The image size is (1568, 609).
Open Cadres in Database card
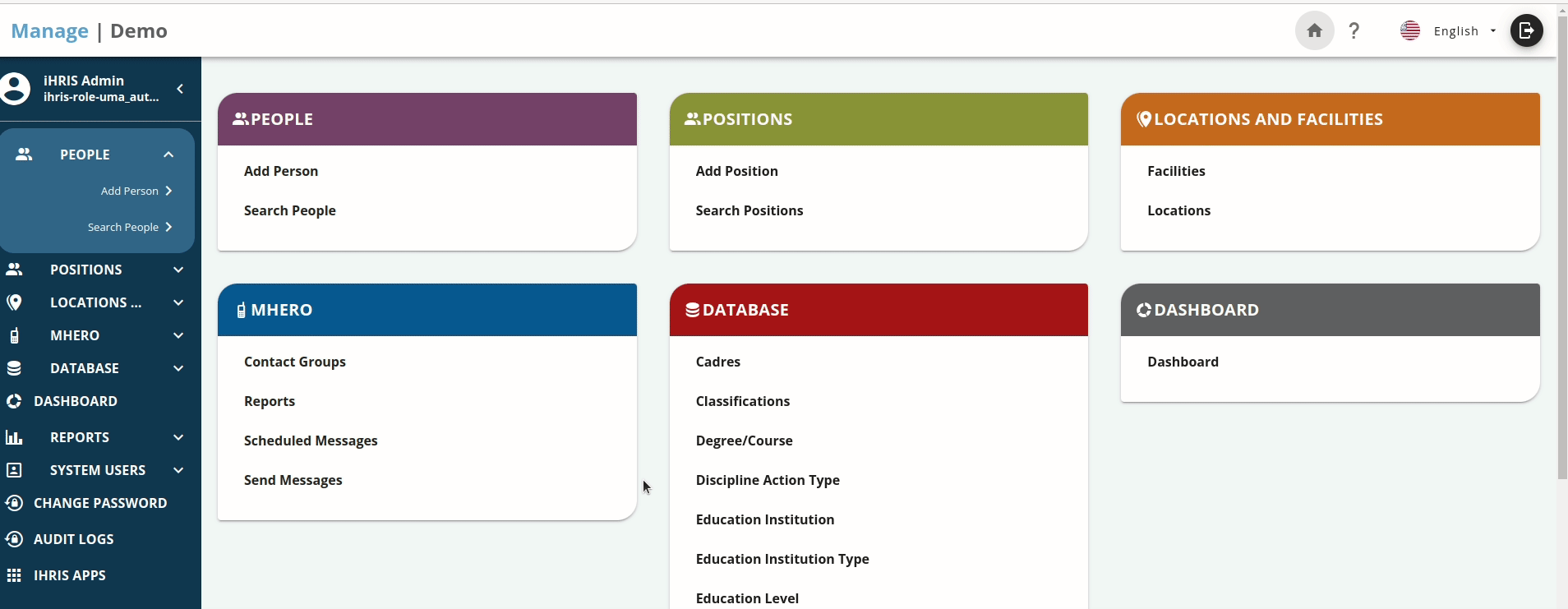click(x=718, y=362)
